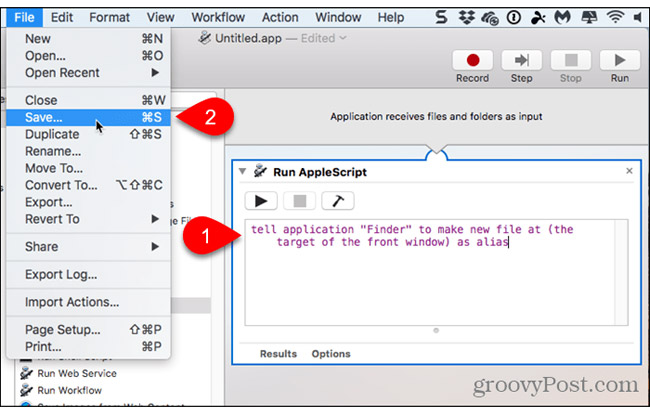Screen dimensions: 650x415
Task: Click the Wi-Fi status icon
Action: pyautogui.click(x=614, y=17)
